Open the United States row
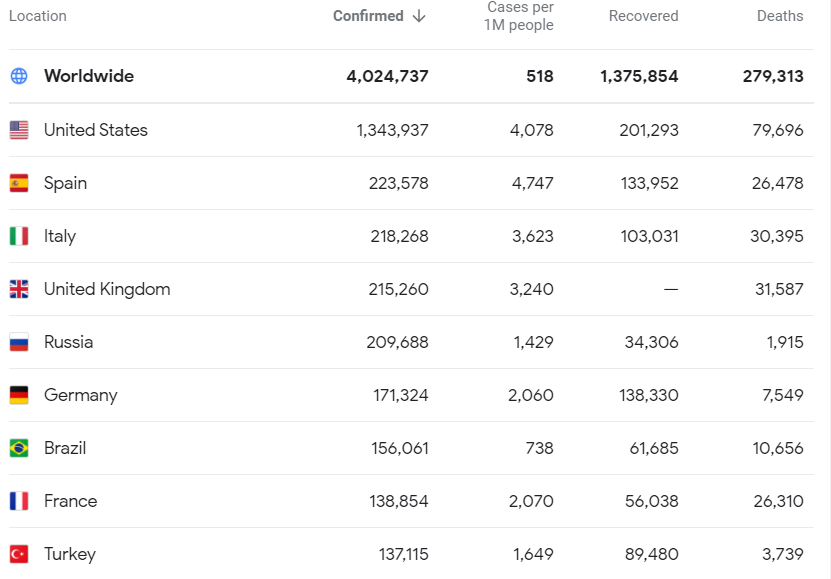Viewport: 831px width, 579px height. tap(96, 130)
